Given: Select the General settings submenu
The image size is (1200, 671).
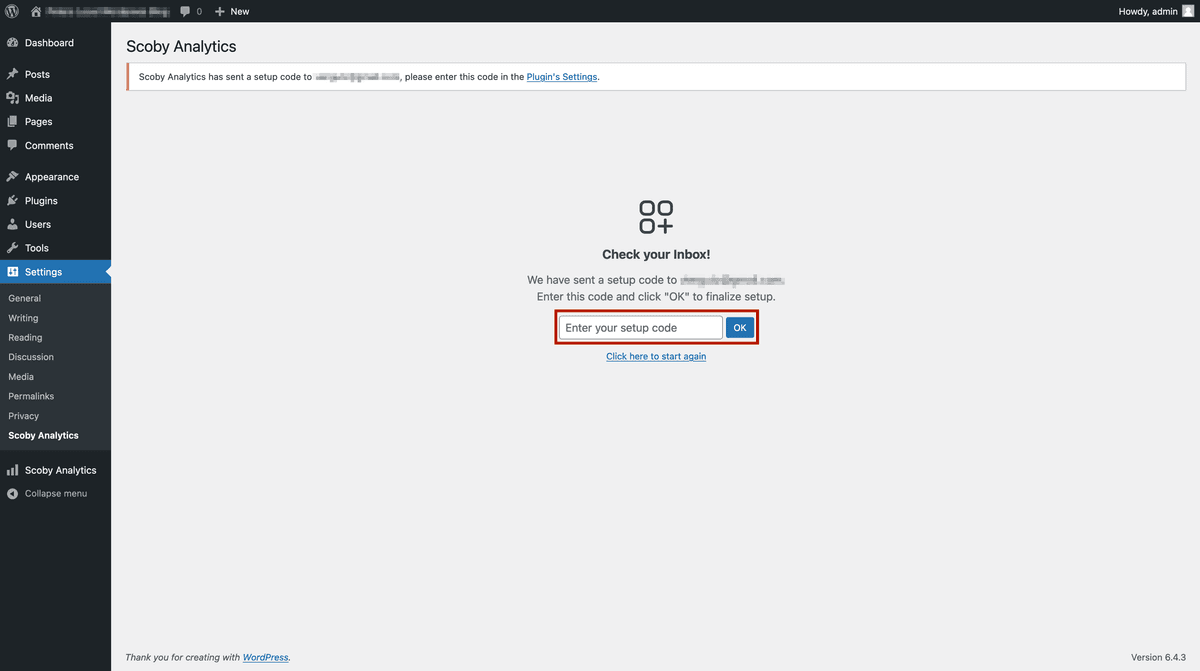Looking at the screenshot, I should click(25, 298).
